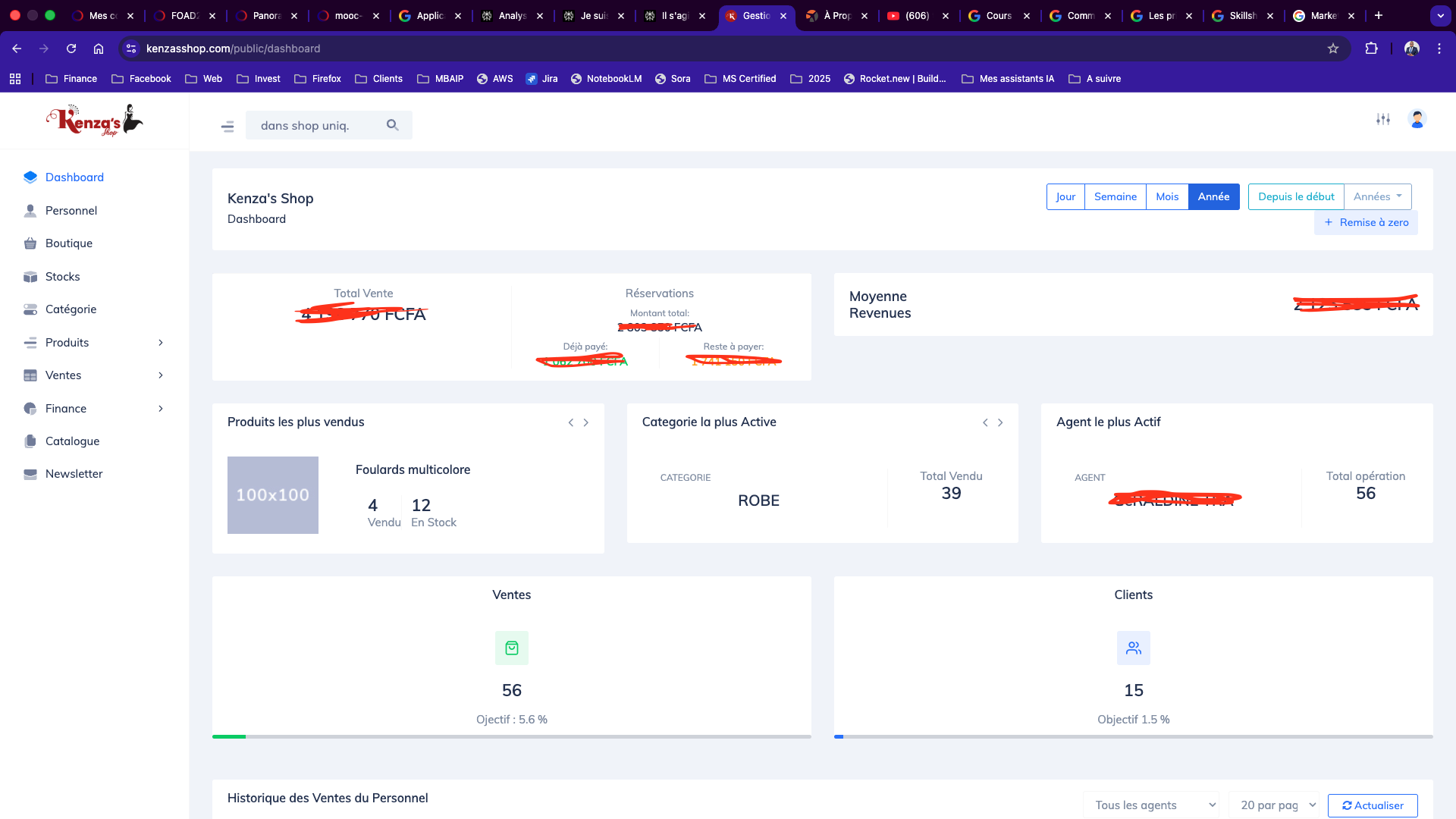Click the Remise à zero button

click(1366, 222)
